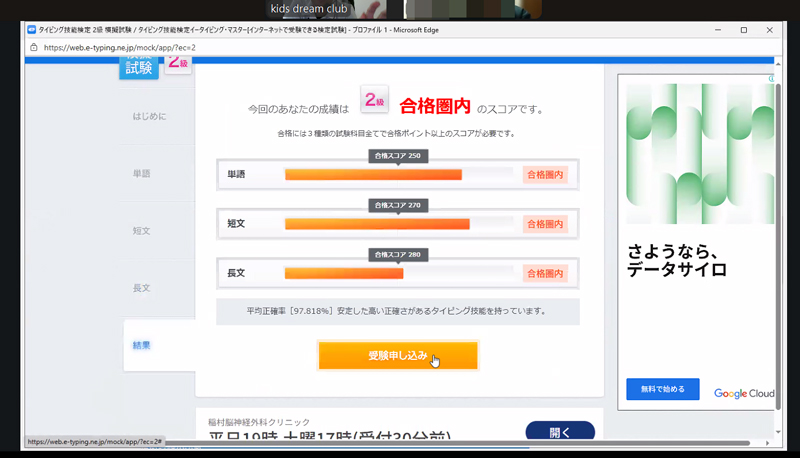Click the 無料で始める ad button

[x=662, y=389]
